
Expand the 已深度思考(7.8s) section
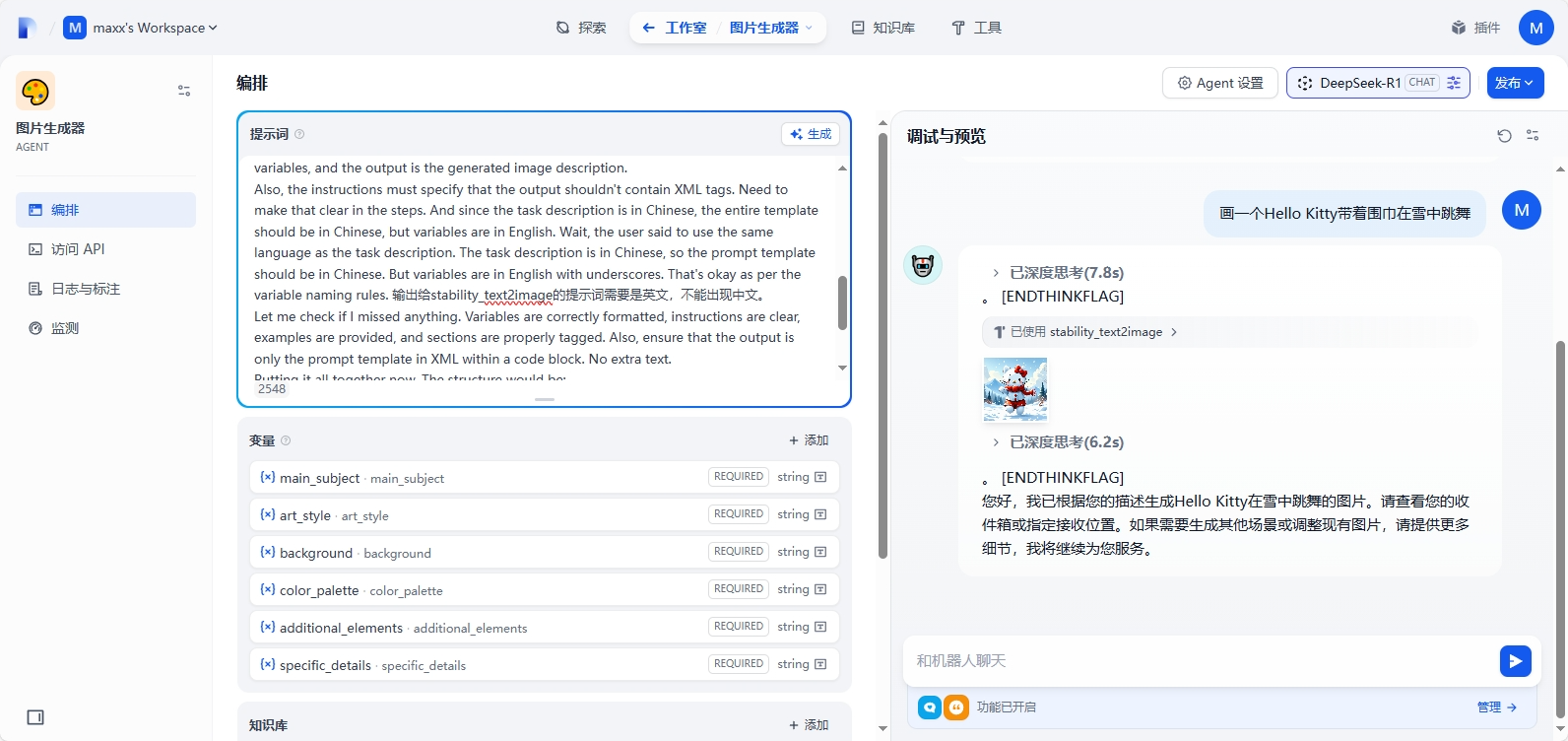tap(1058, 273)
